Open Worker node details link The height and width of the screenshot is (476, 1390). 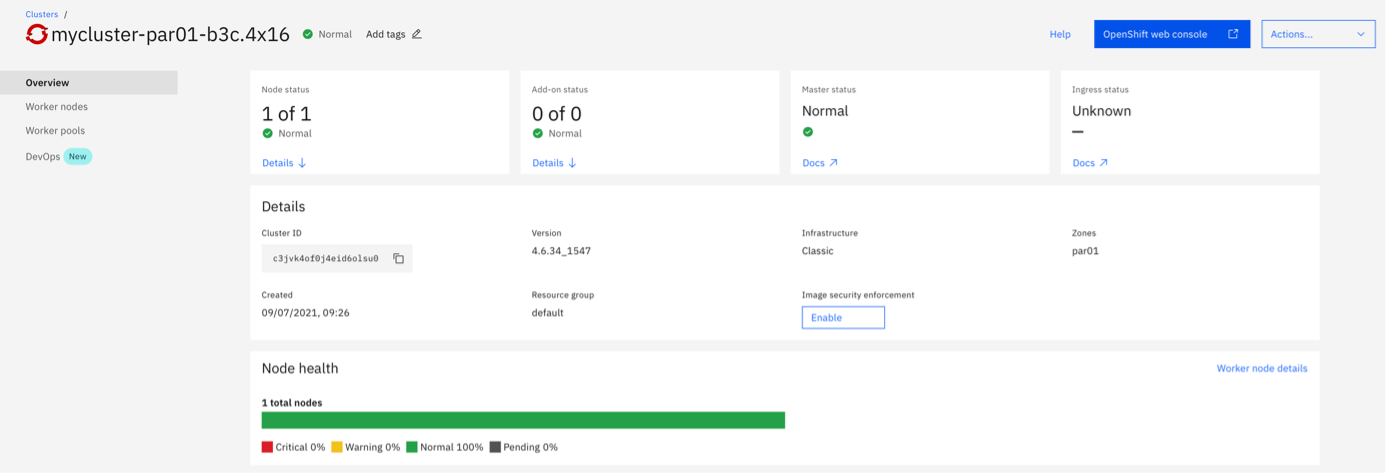tap(1262, 368)
